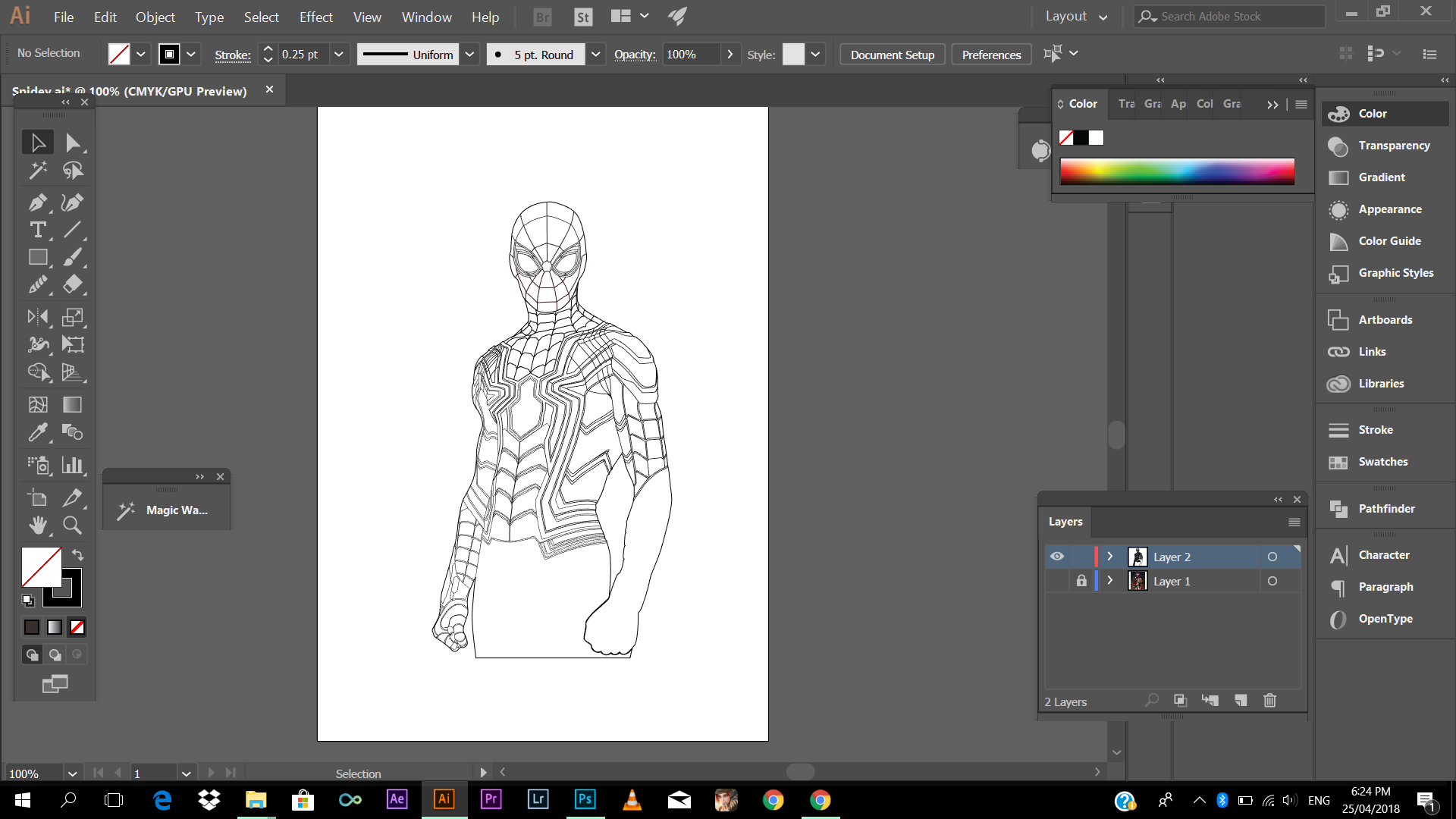Select the Curvature tool
Image resolution: width=1456 pixels, height=819 pixels.
click(x=73, y=202)
